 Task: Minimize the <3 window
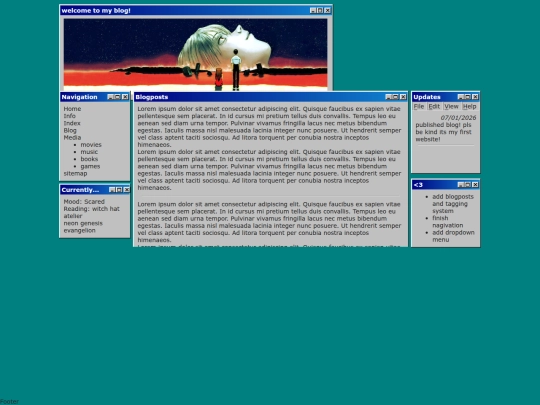(x=460, y=185)
